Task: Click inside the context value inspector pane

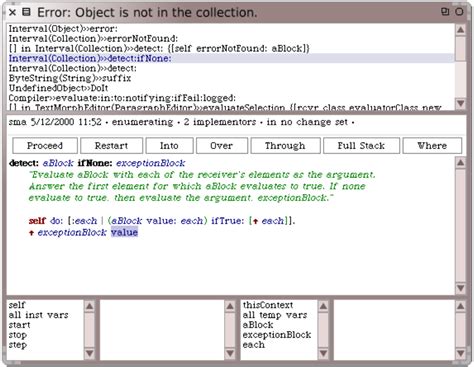Action: (x=394, y=330)
